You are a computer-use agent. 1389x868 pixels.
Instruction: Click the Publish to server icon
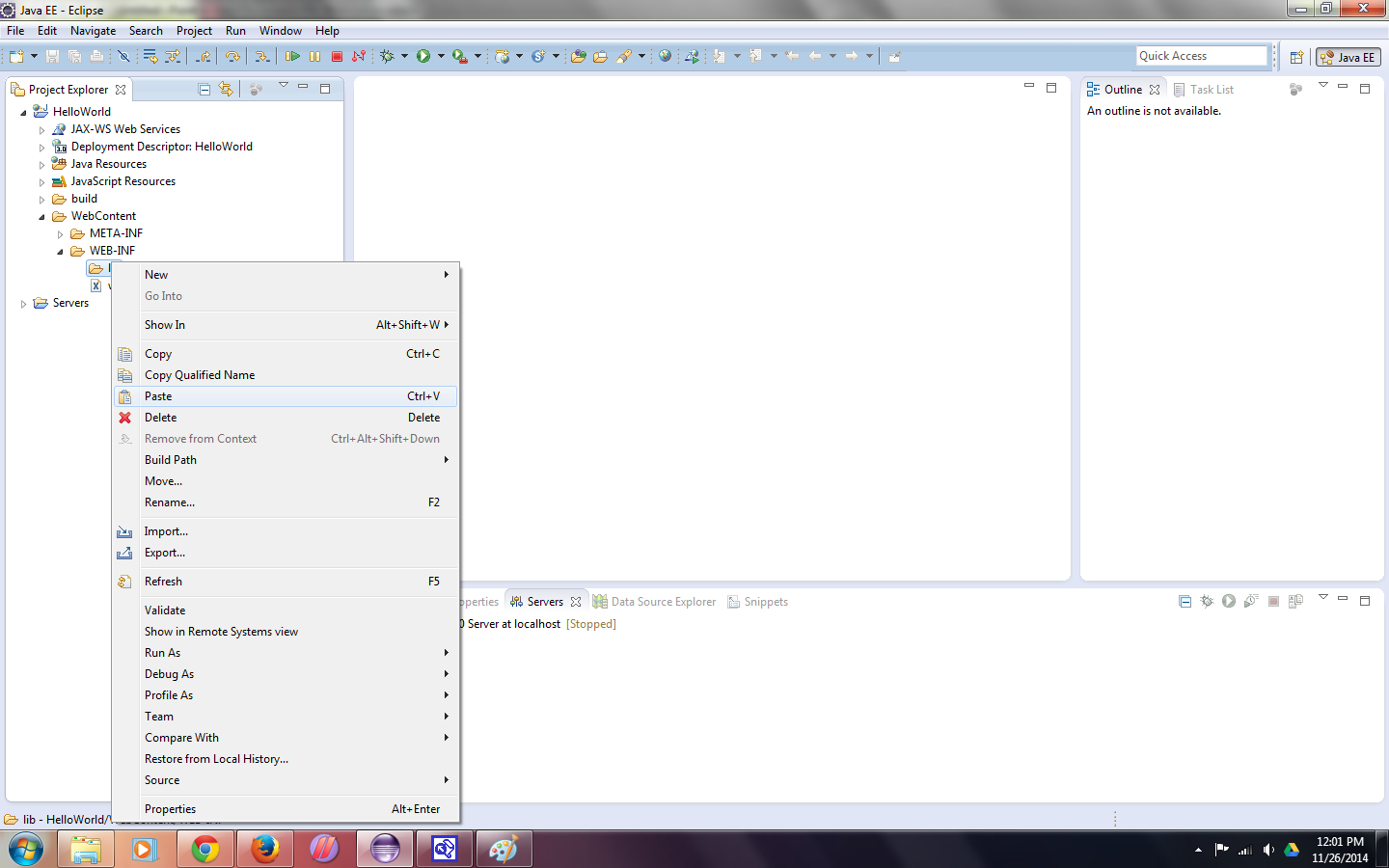pos(1295,601)
